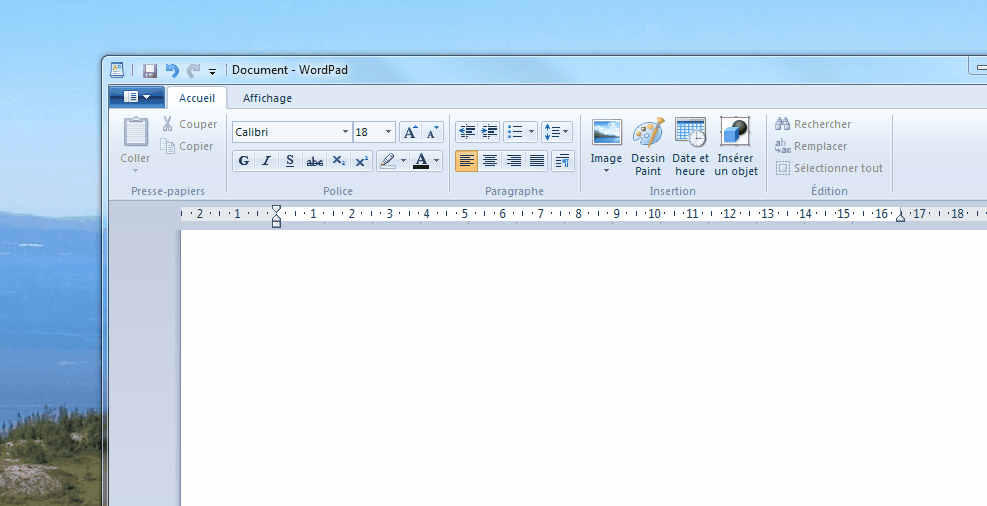The image size is (987, 506).
Task: Decrease the paragraph indent
Action: [x=467, y=132]
